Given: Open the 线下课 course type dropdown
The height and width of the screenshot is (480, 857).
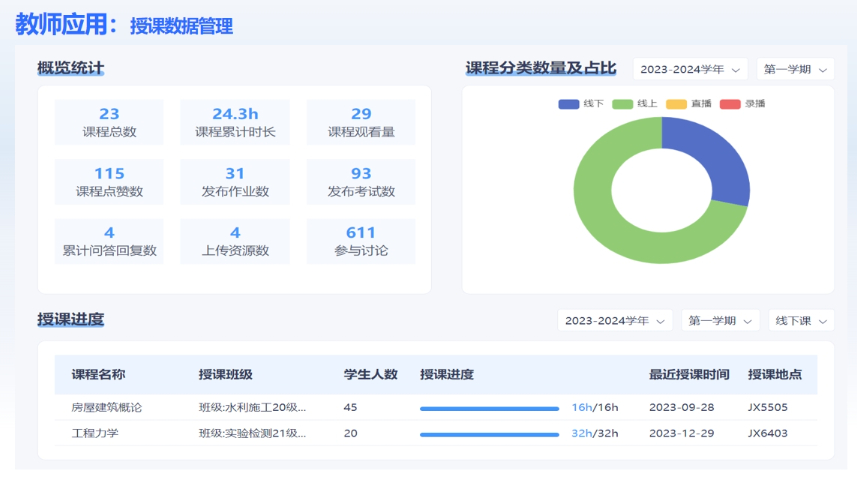Looking at the screenshot, I should tap(801, 321).
